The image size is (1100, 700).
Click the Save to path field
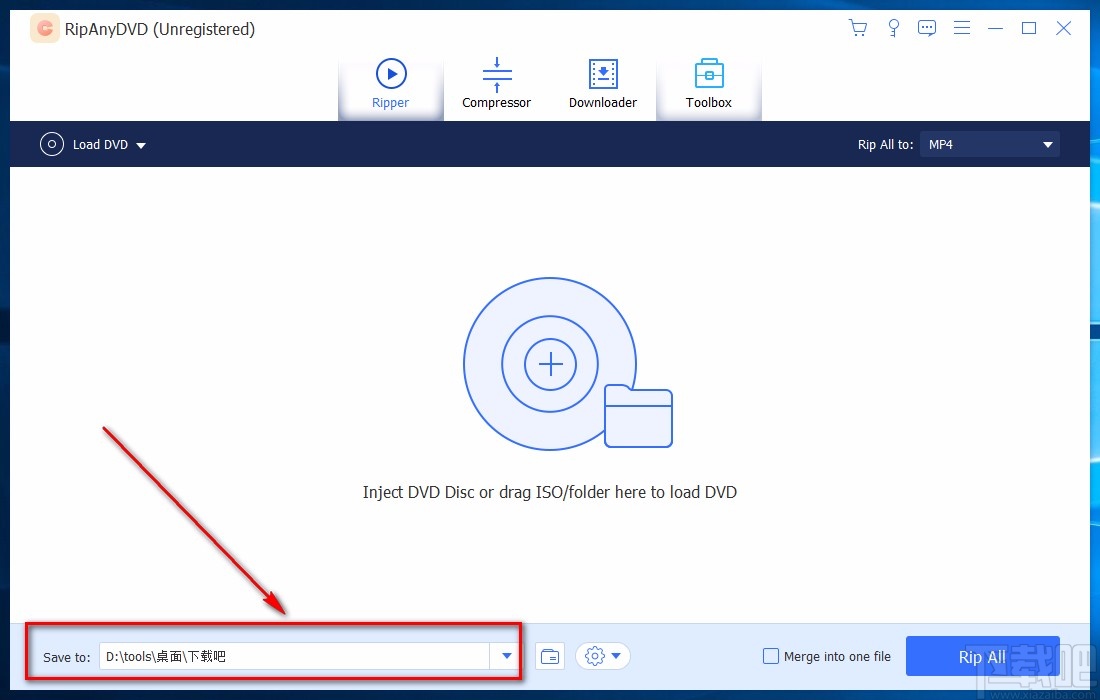295,657
